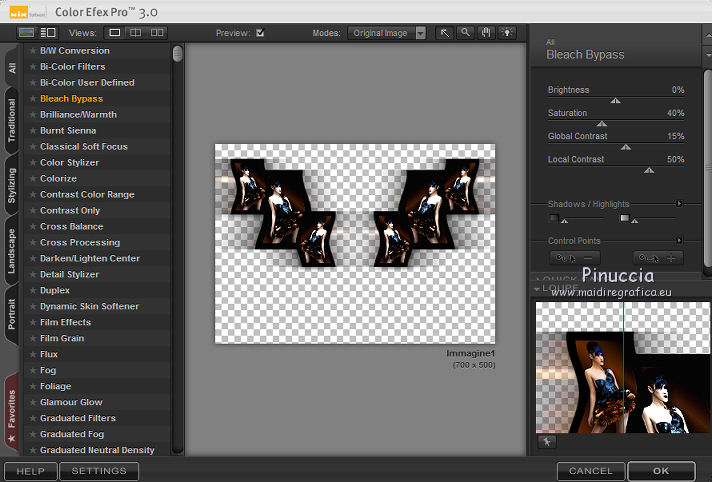Click the Brightness slider handle

pyautogui.click(x=615, y=101)
